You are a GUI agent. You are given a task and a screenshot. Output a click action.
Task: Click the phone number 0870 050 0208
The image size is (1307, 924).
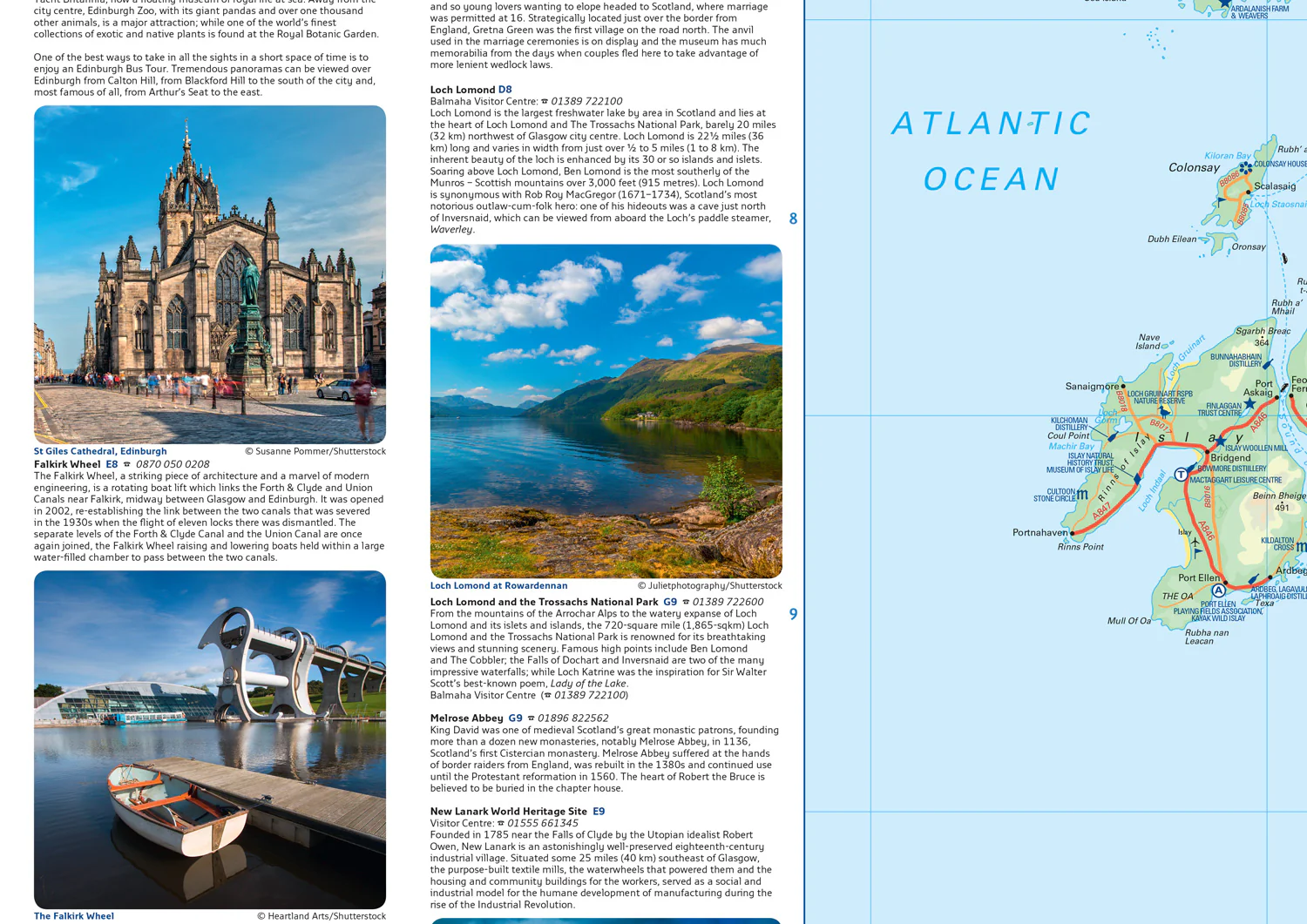click(173, 464)
